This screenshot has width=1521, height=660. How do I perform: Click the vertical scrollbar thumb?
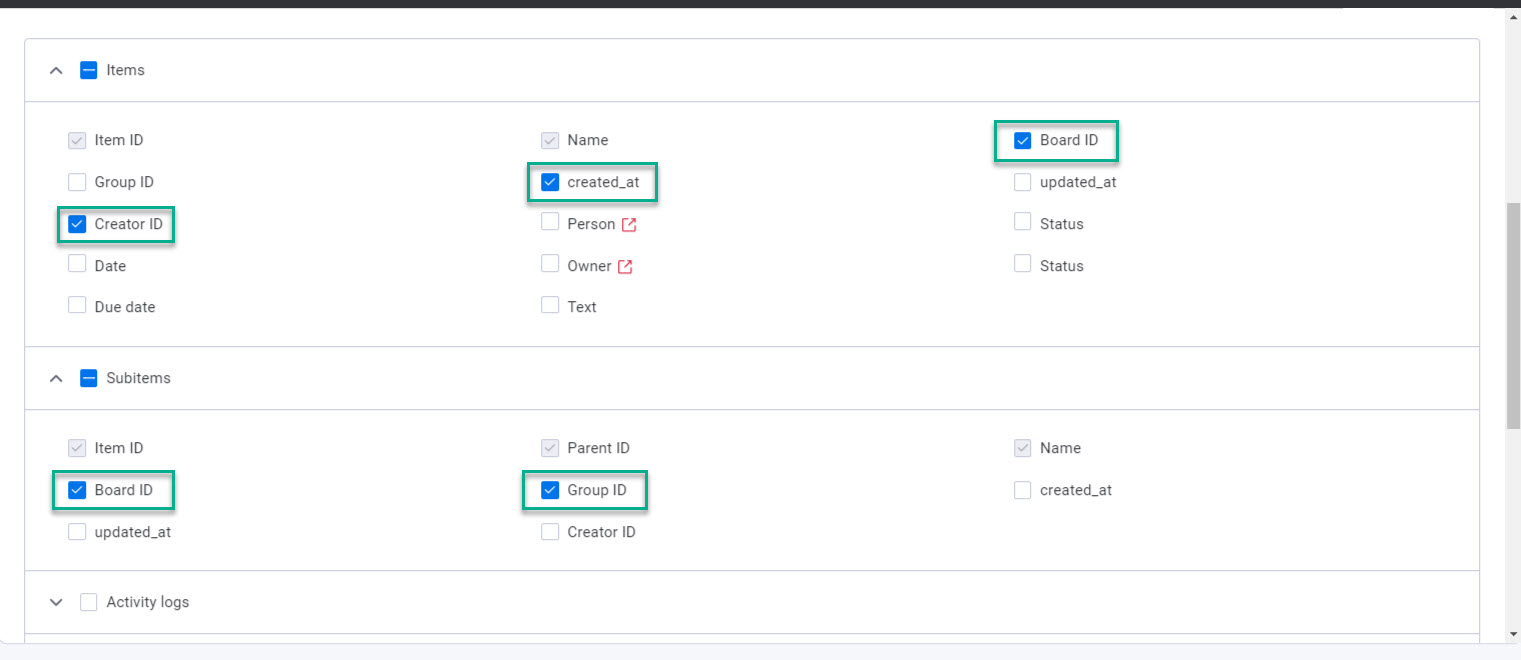(1513, 315)
